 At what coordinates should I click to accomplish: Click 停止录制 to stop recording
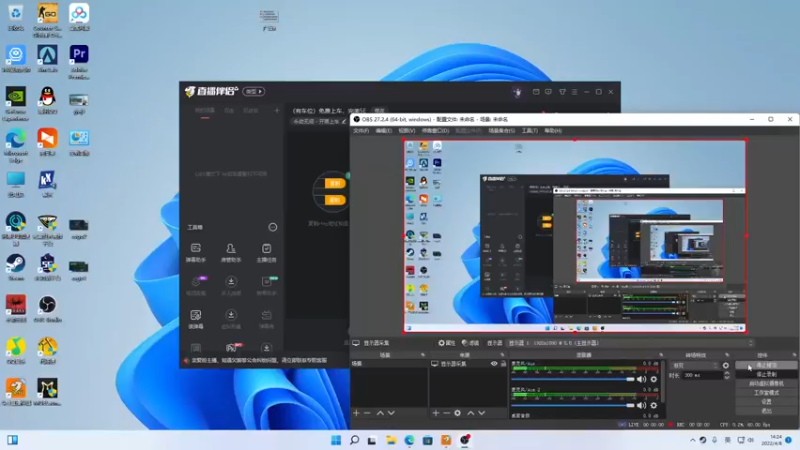(766, 374)
